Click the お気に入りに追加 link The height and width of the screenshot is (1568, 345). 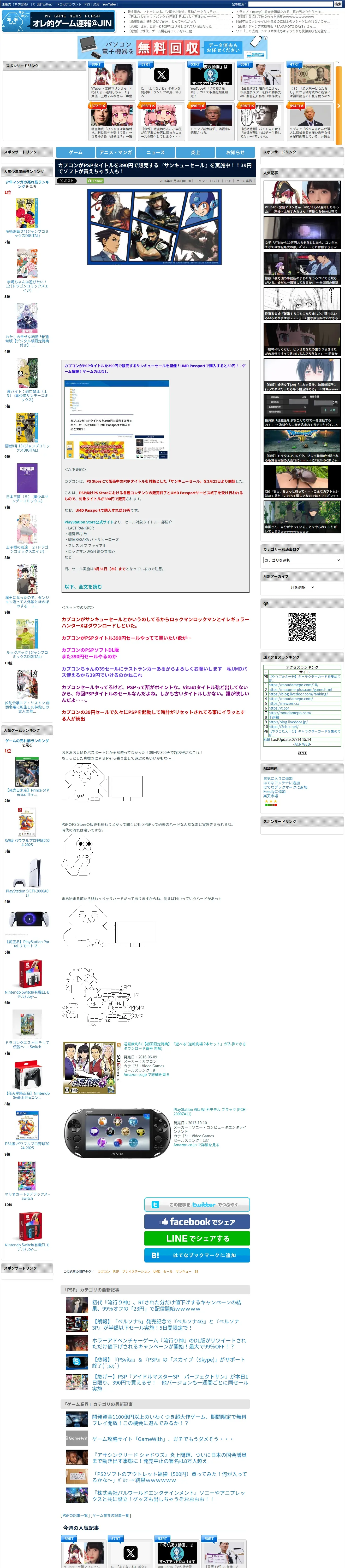(x=278, y=779)
